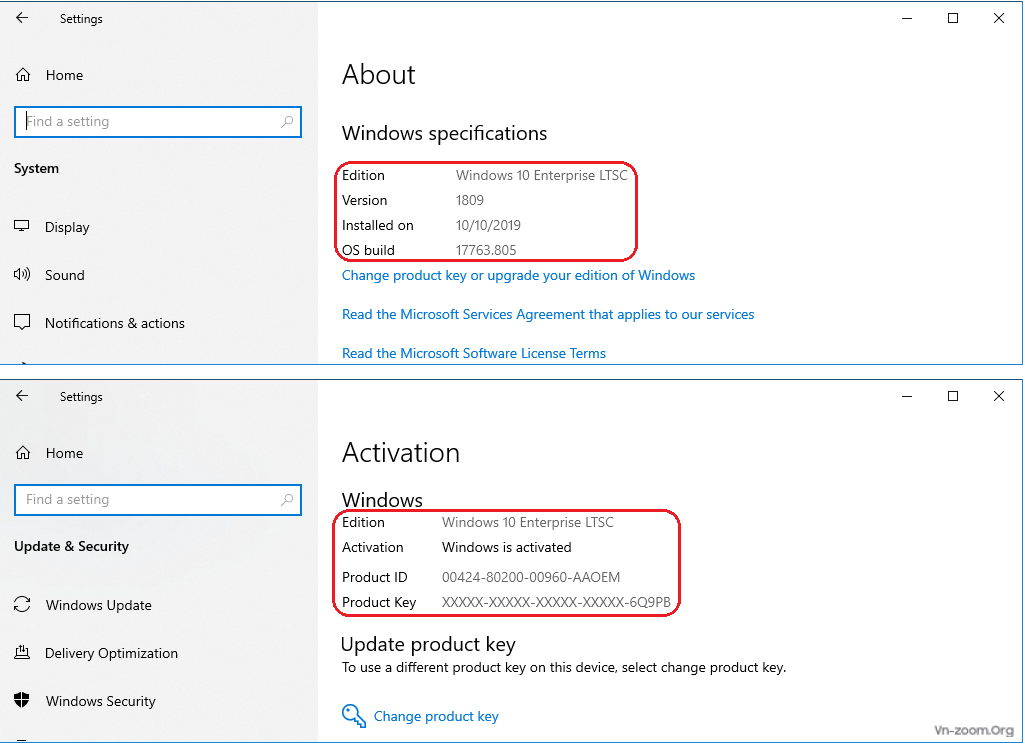
Task: Open Windows Update in sidebar
Action: click(x=99, y=605)
